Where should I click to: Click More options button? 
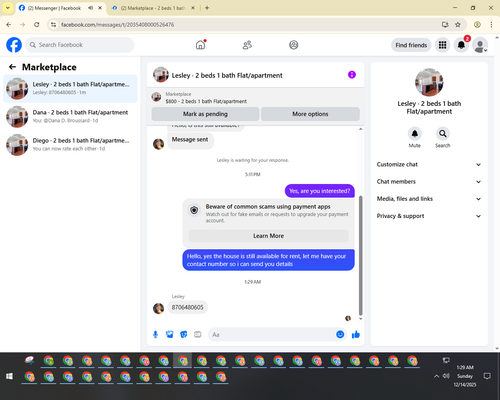(x=310, y=114)
